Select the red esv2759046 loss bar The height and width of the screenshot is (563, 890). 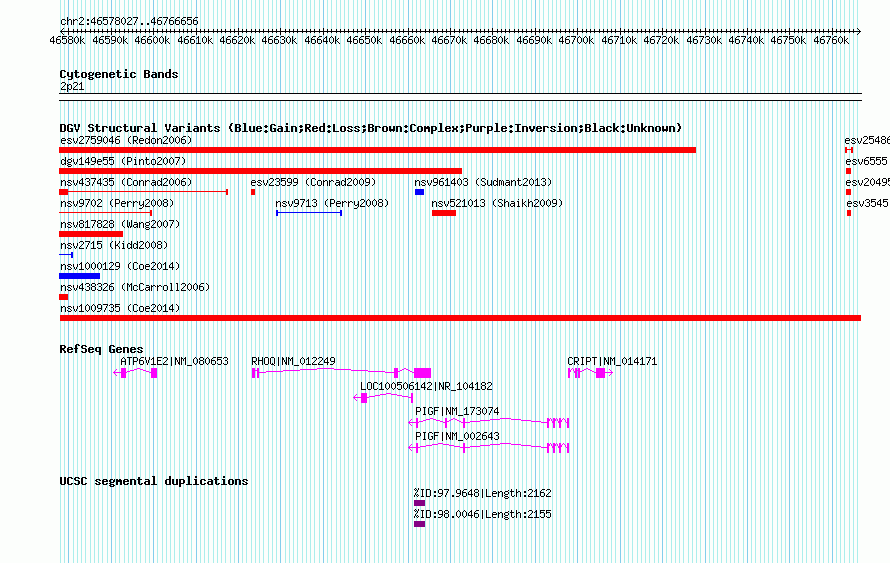[377, 150]
